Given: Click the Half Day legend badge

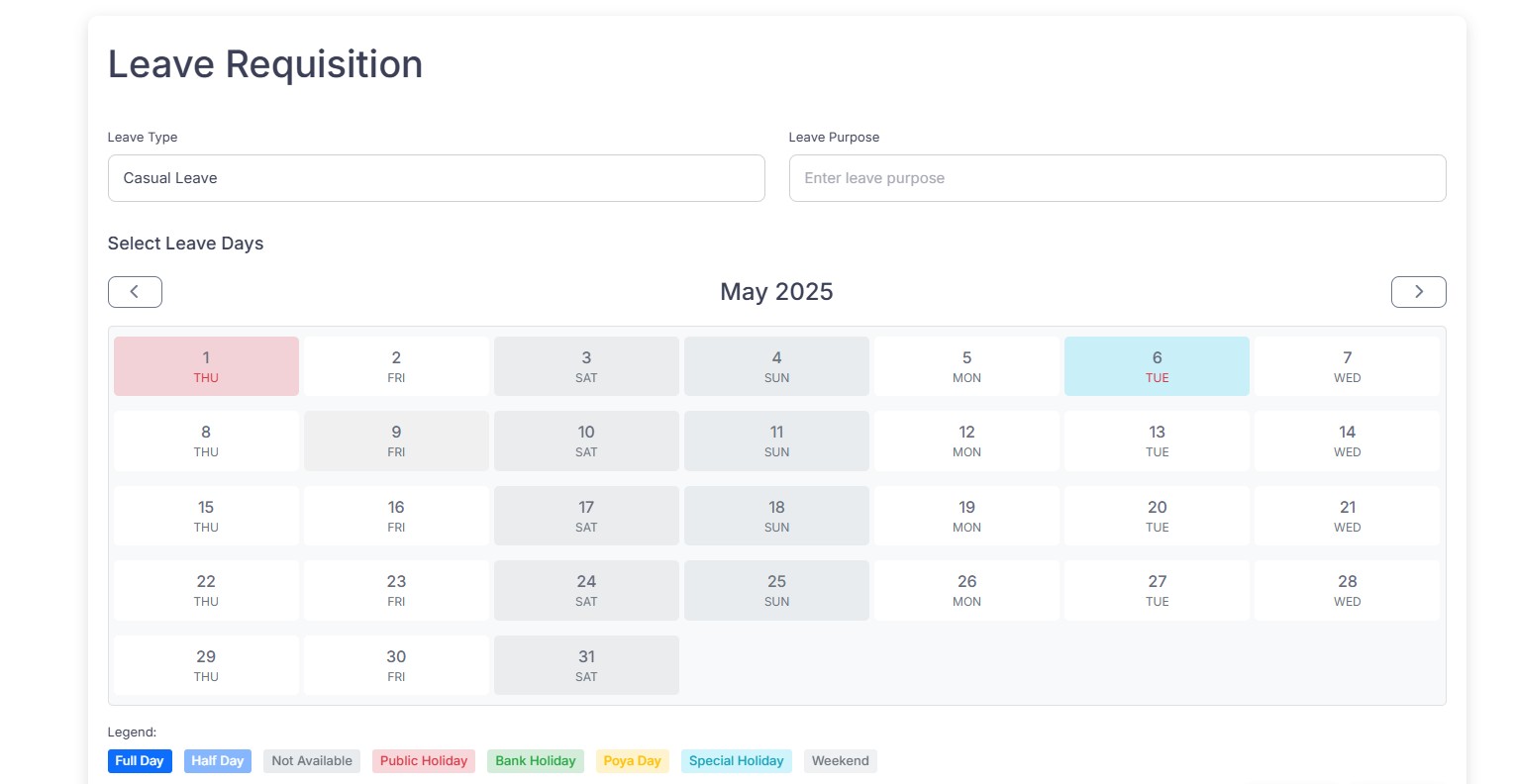Looking at the screenshot, I should point(218,761).
